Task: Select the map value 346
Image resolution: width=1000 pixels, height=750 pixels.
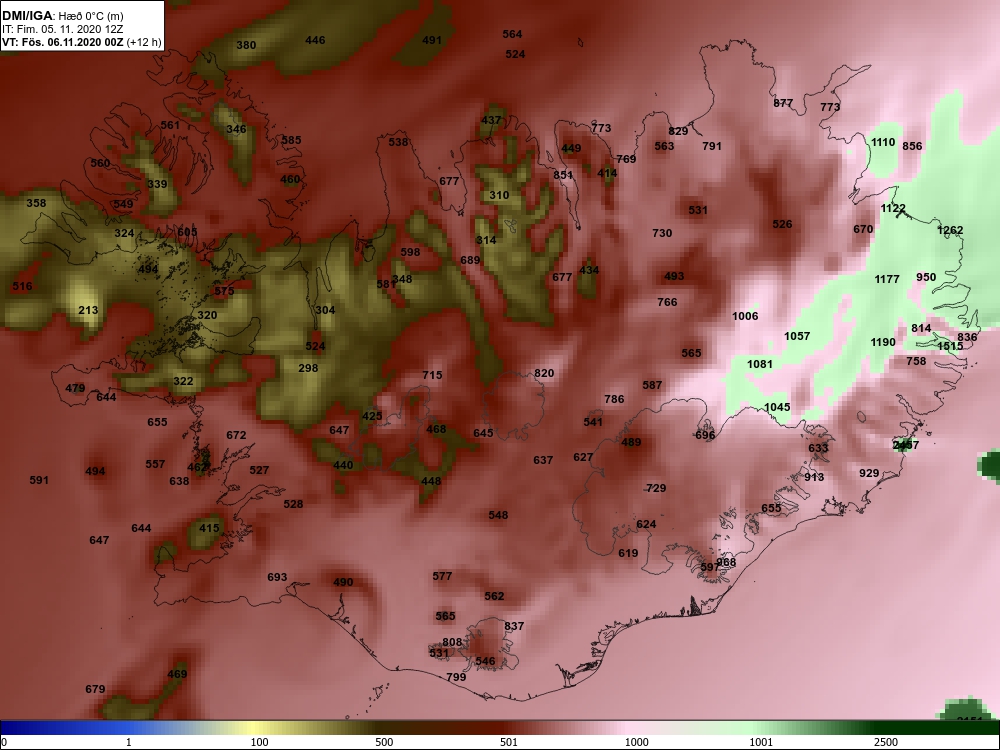Action: [x=236, y=129]
